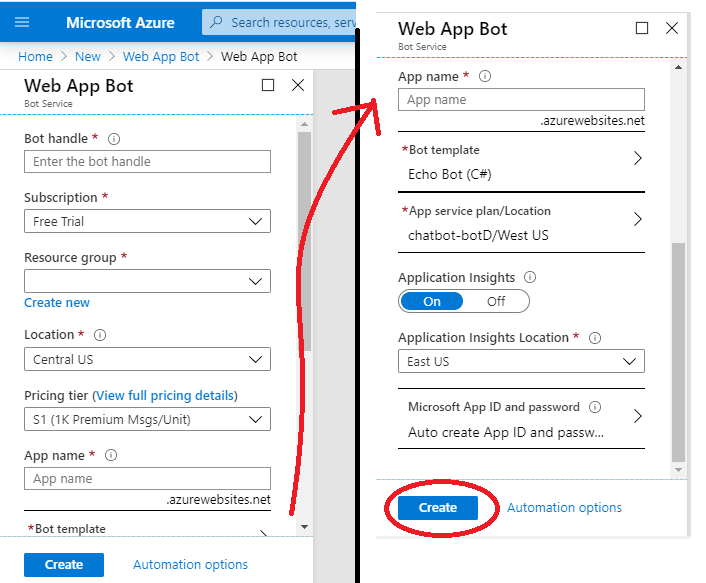The height and width of the screenshot is (583, 706).
Task: Click info icon for Application Insights Location
Action: click(x=596, y=338)
